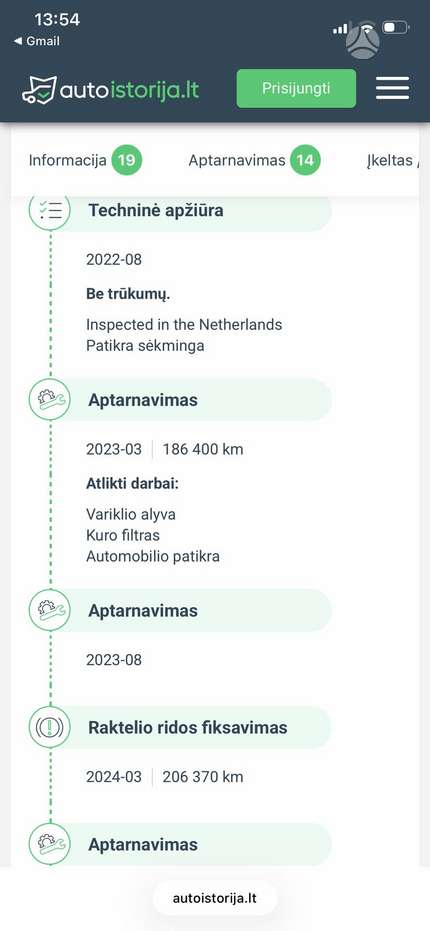Click the wrench icon for 2023-08 Aptarnavimas
This screenshot has height=931, width=430.
point(50,610)
